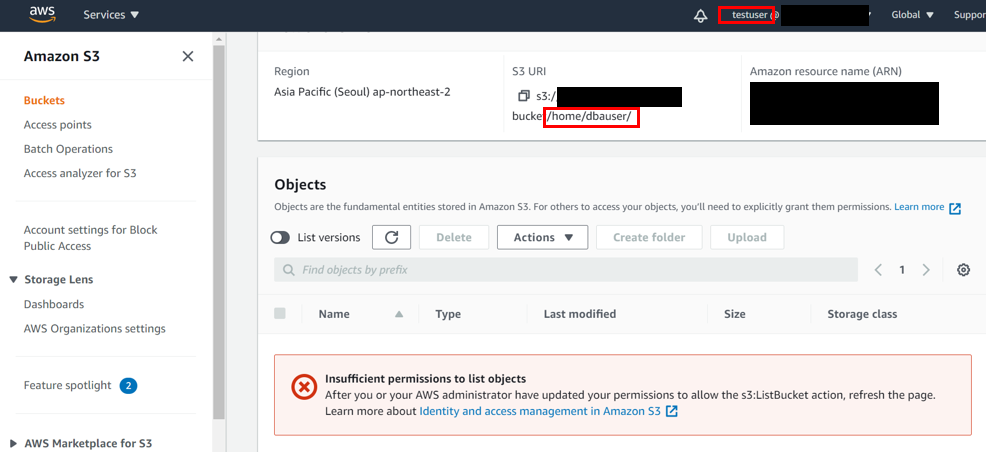
Task: Click the red error icon
Action: pyautogui.click(x=304, y=388)
